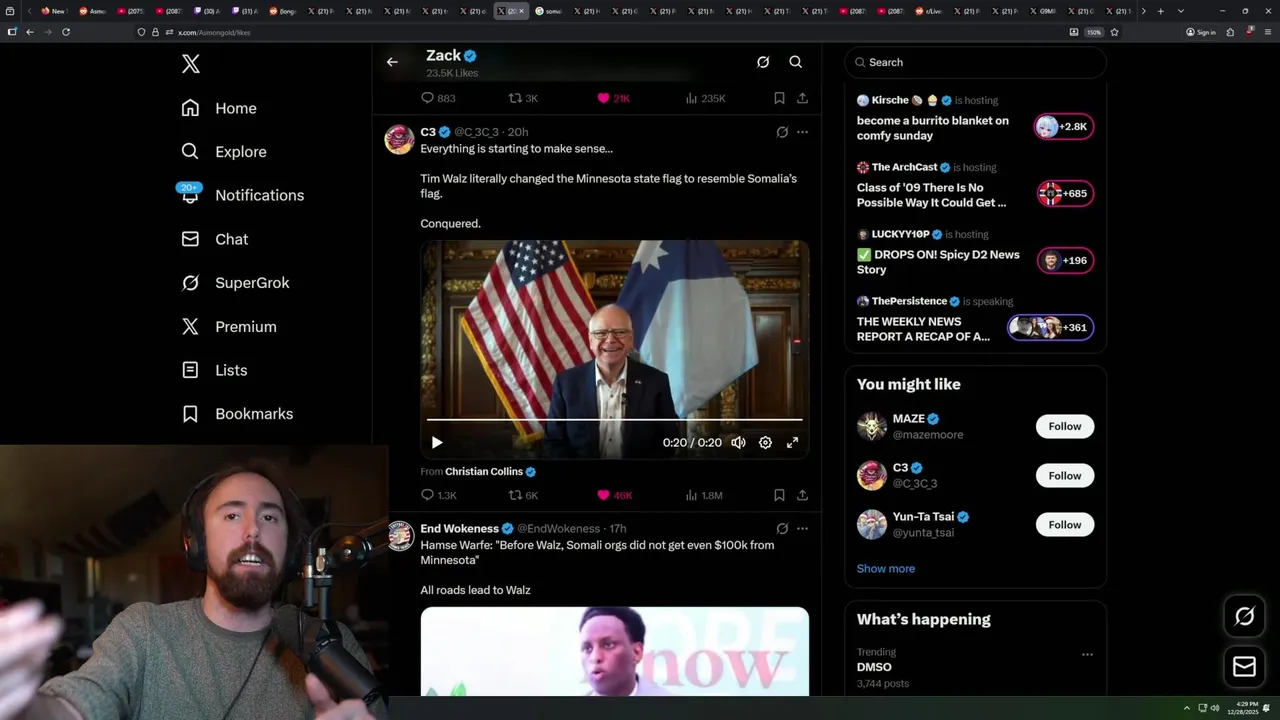The image size is (1280, 720).
Task: Open the X logo home link
Action: tap(190, 64)
